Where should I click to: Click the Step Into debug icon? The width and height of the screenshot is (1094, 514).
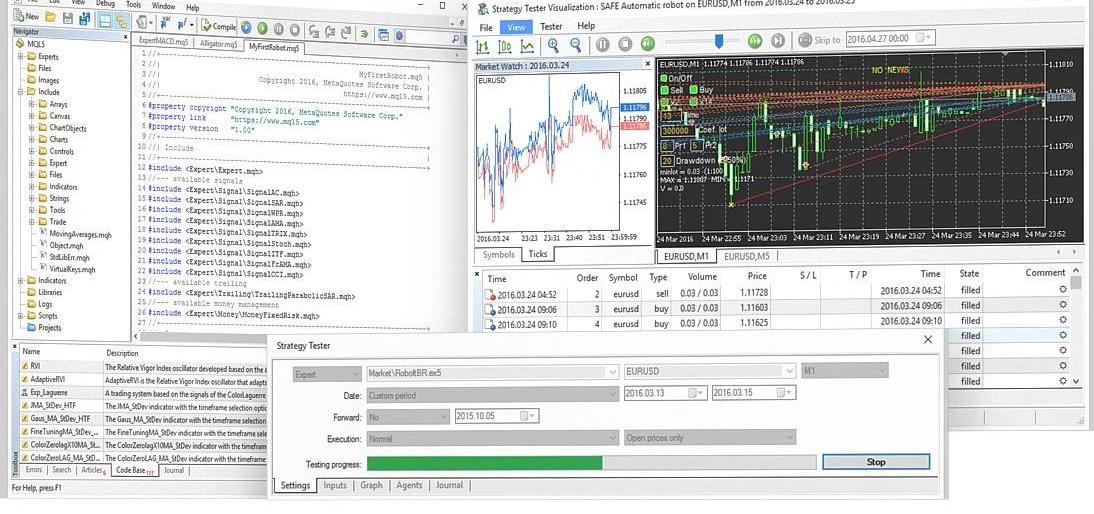(x=314, y=31)
